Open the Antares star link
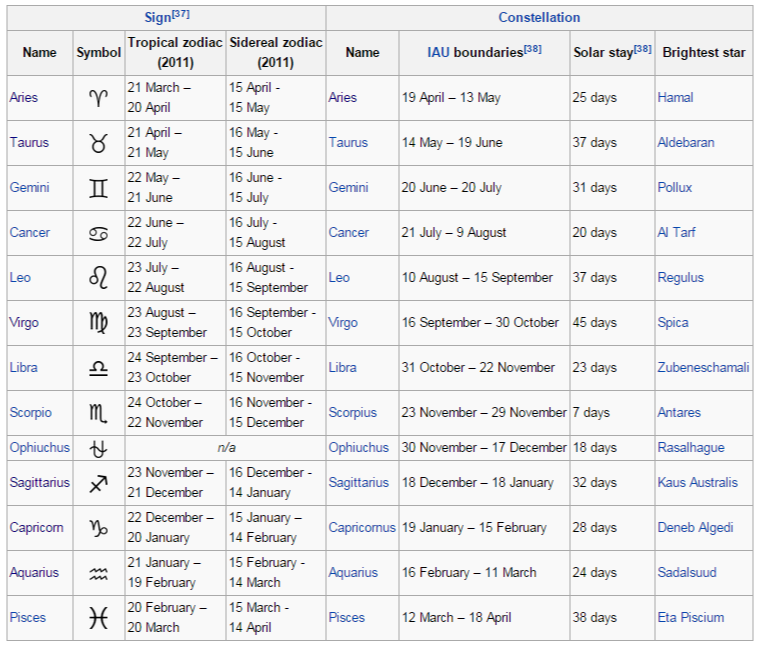This screenshot has height=646, width=759. click(x=679, y=412)
